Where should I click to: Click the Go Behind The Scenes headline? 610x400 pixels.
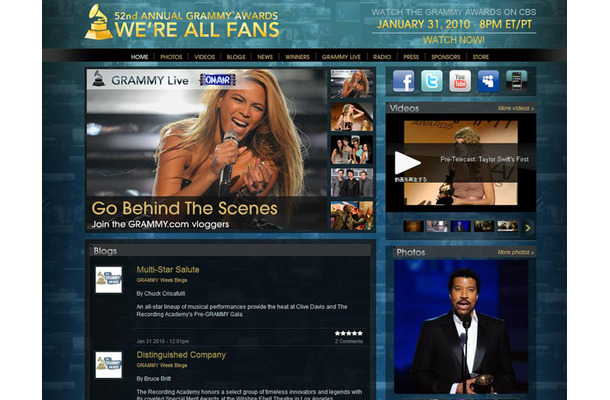coord(184,209)
